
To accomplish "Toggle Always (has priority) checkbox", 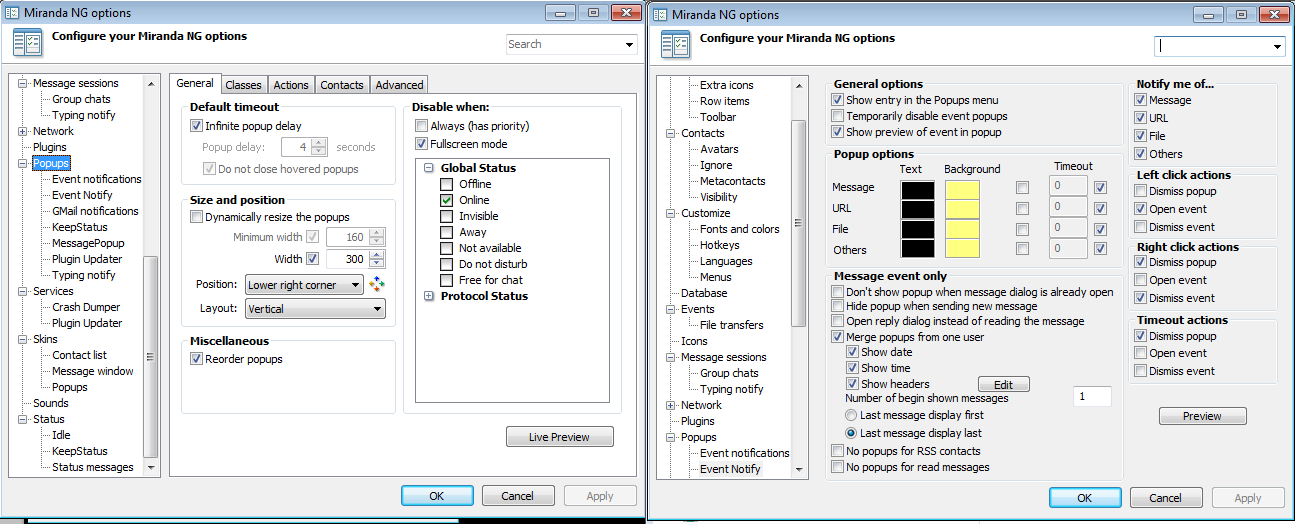I will 421,126.
